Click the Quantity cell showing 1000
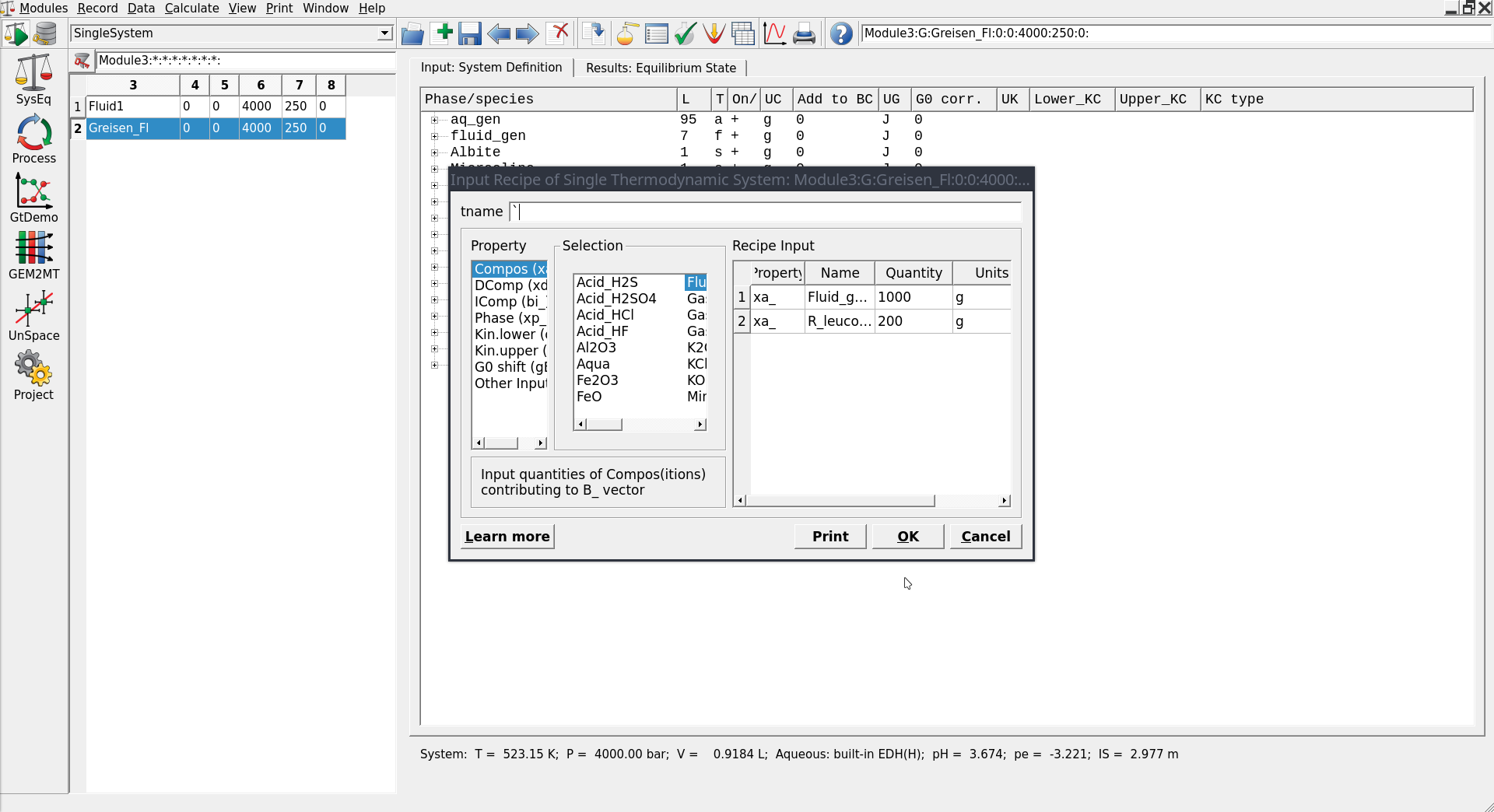Viewport: 1494px width, 812px height. (x=914, y=297)
